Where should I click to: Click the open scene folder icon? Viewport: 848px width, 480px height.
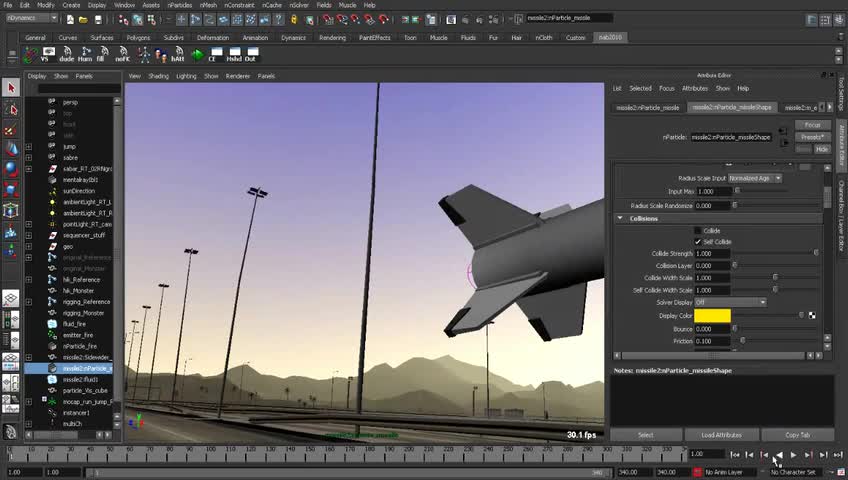(83, 20)
